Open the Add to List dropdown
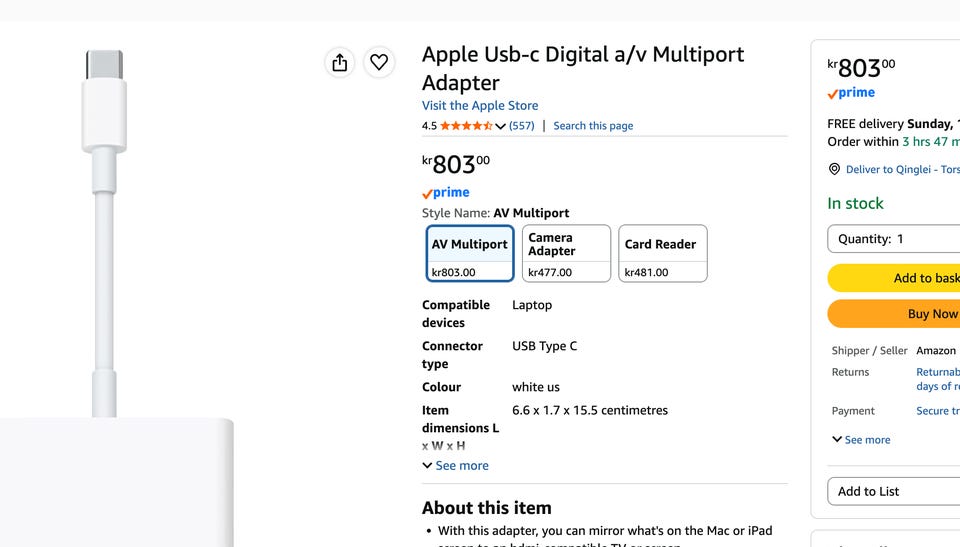 pos(894,491)
